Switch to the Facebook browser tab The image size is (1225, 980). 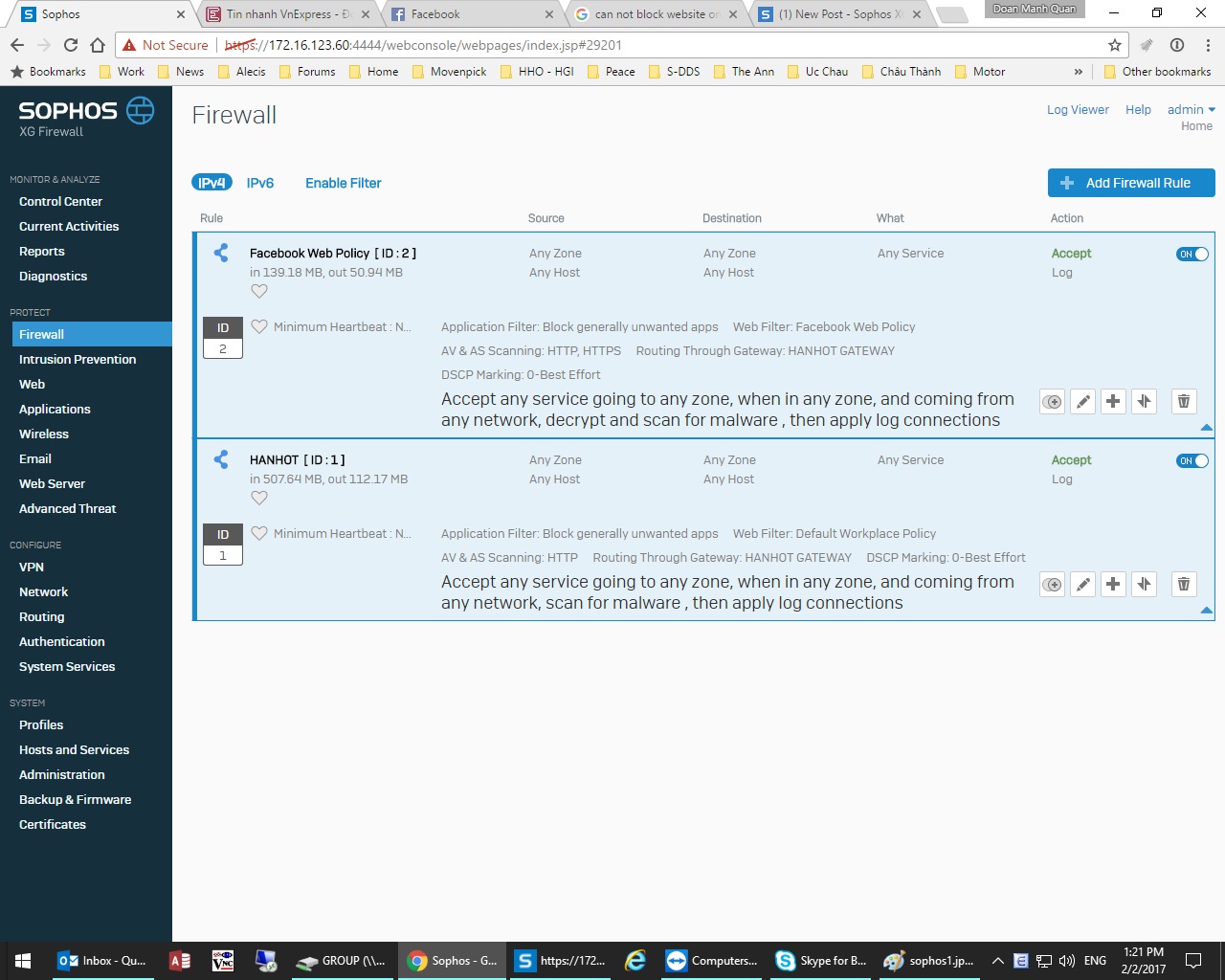click(x=471, y=14)
